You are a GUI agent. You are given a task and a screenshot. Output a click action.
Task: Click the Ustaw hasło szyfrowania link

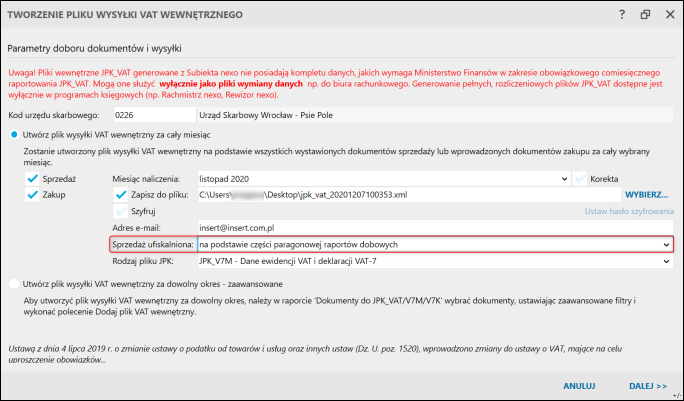[629, 211]
